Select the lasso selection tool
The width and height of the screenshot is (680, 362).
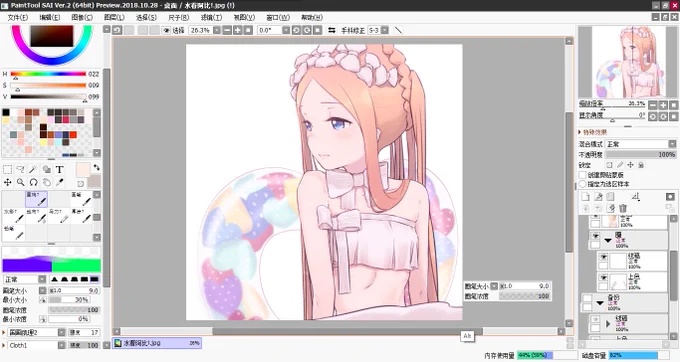[20, 169]
